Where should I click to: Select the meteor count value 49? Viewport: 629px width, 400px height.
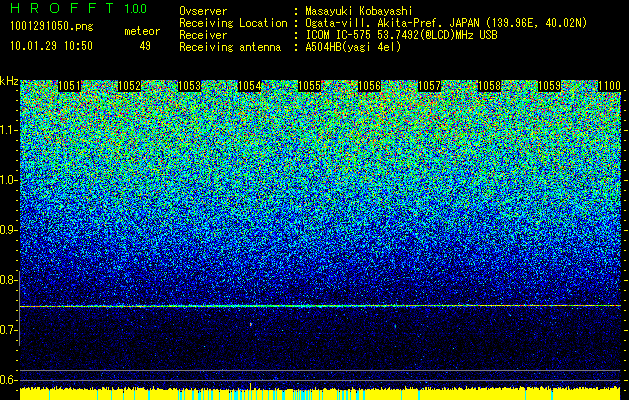pos(145,46)
